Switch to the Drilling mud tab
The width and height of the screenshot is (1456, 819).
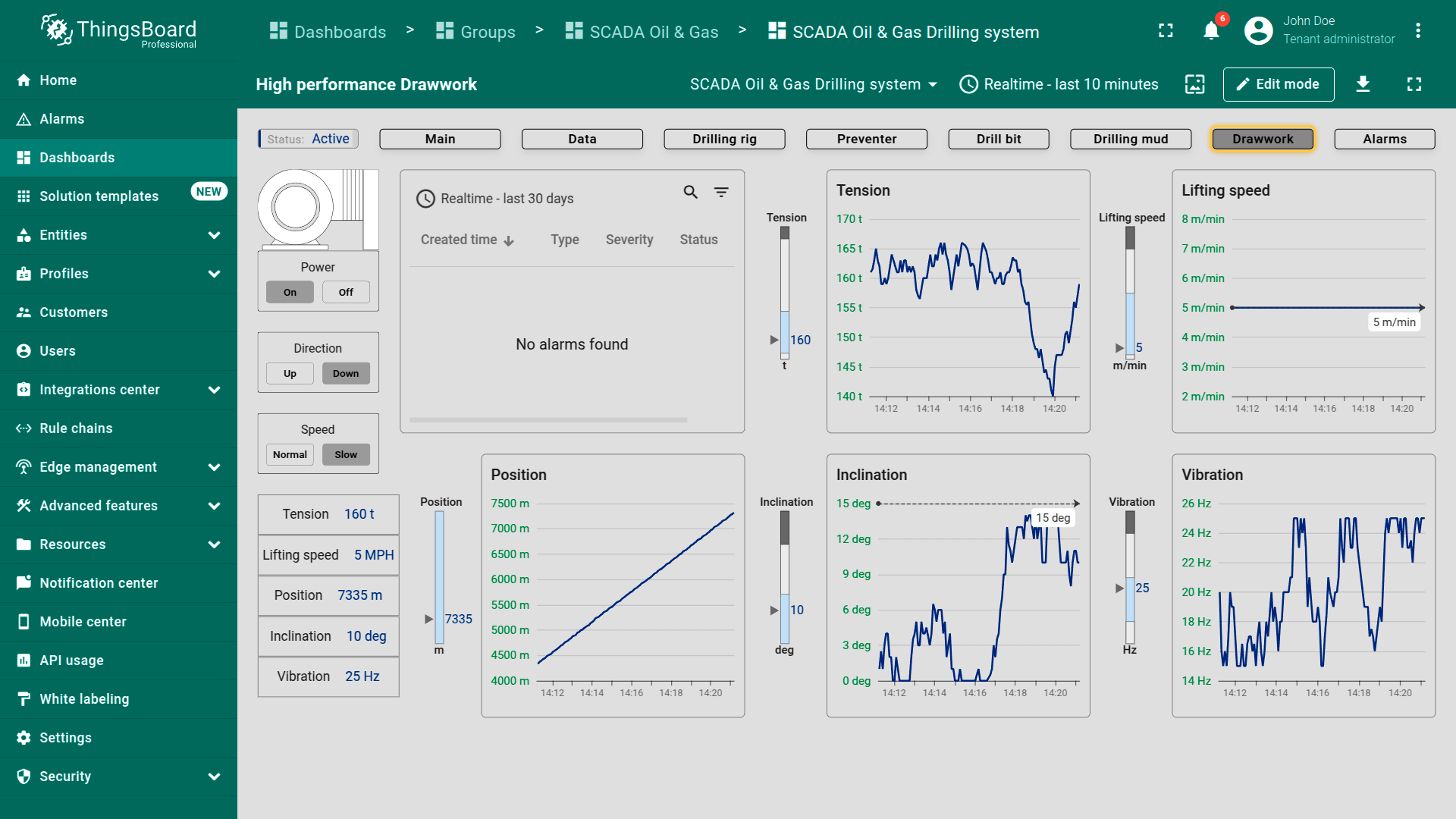point(1130,139)
